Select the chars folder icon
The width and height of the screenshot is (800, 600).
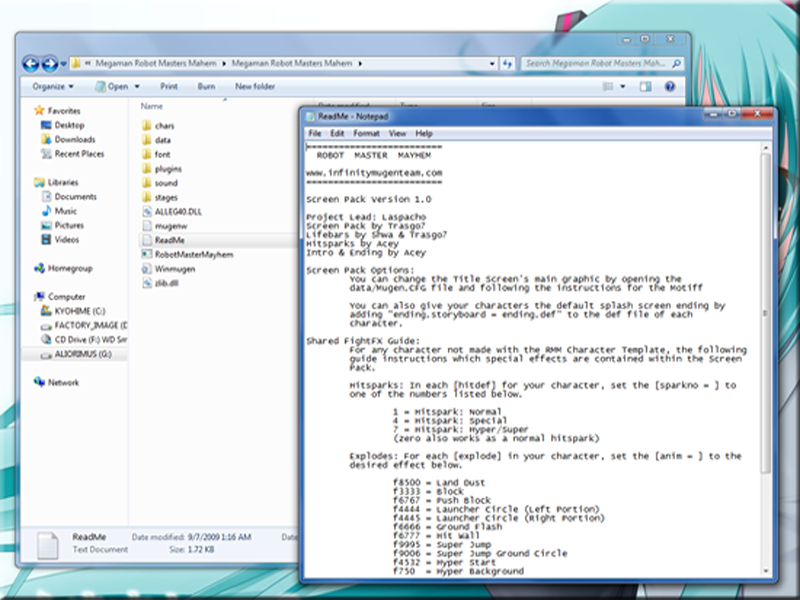pos(147,126)
